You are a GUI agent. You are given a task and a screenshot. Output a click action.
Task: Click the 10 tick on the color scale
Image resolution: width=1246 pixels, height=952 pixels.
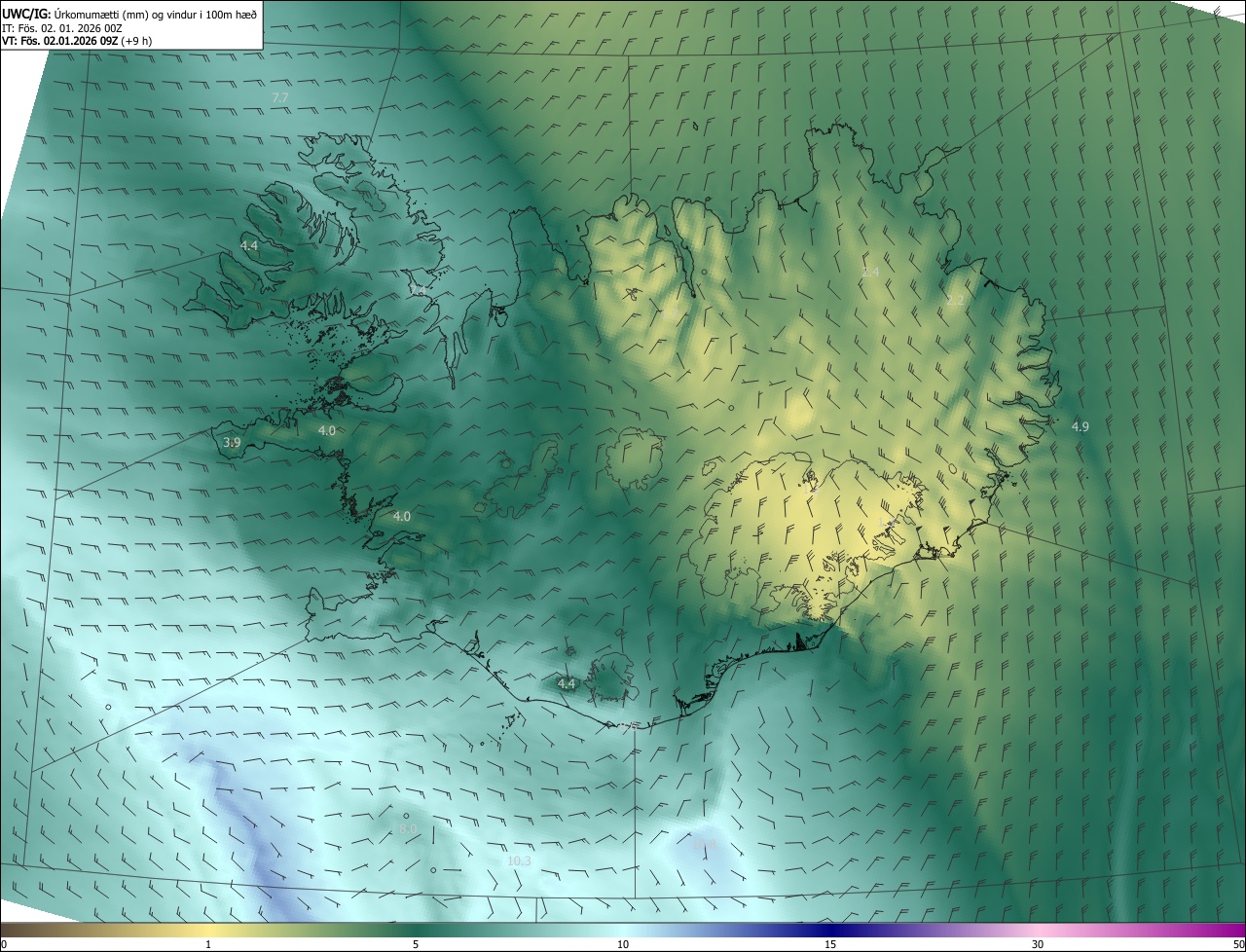[623, 945]
